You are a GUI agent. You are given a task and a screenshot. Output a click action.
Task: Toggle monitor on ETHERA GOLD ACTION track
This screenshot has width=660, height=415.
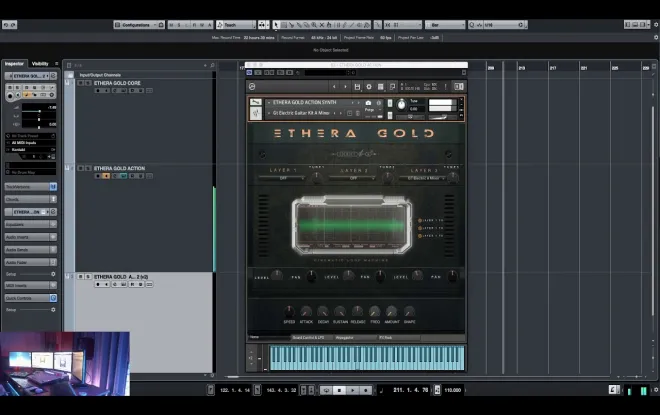tap(106, 176)
